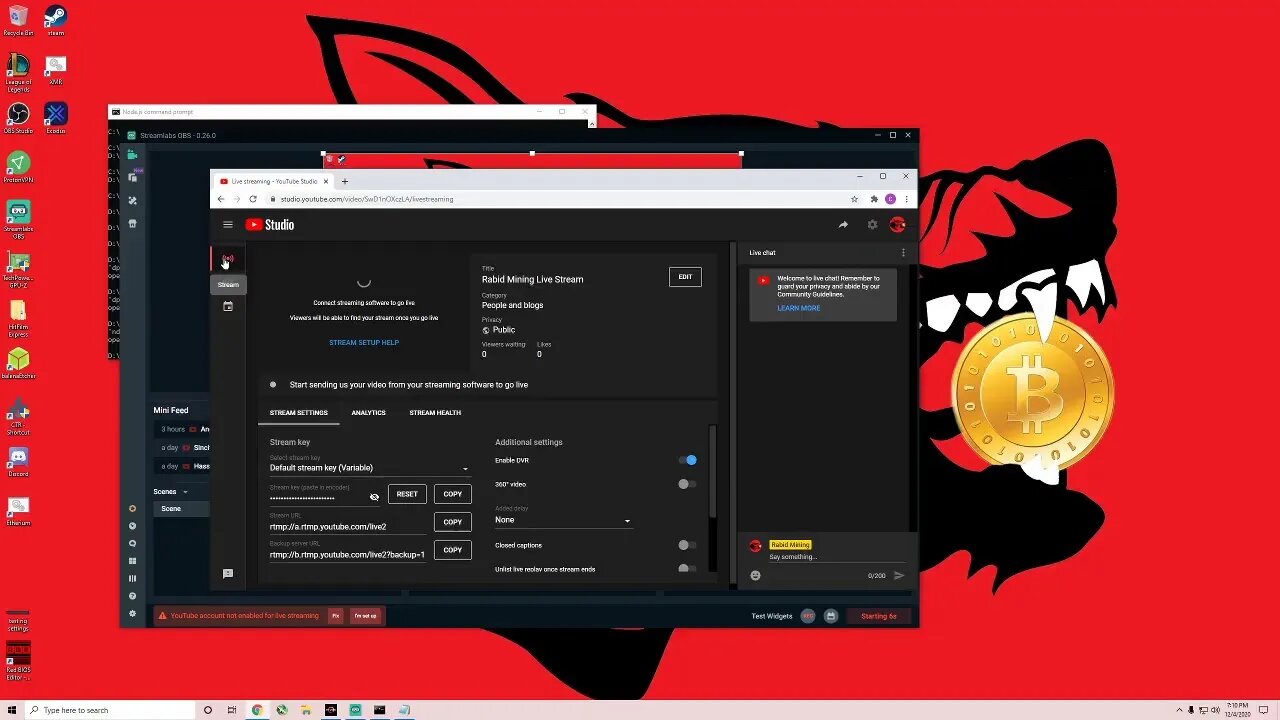This screenshot has width=1280, height=720.
Task: Click the Say something chat input
Action: [835, 557]
